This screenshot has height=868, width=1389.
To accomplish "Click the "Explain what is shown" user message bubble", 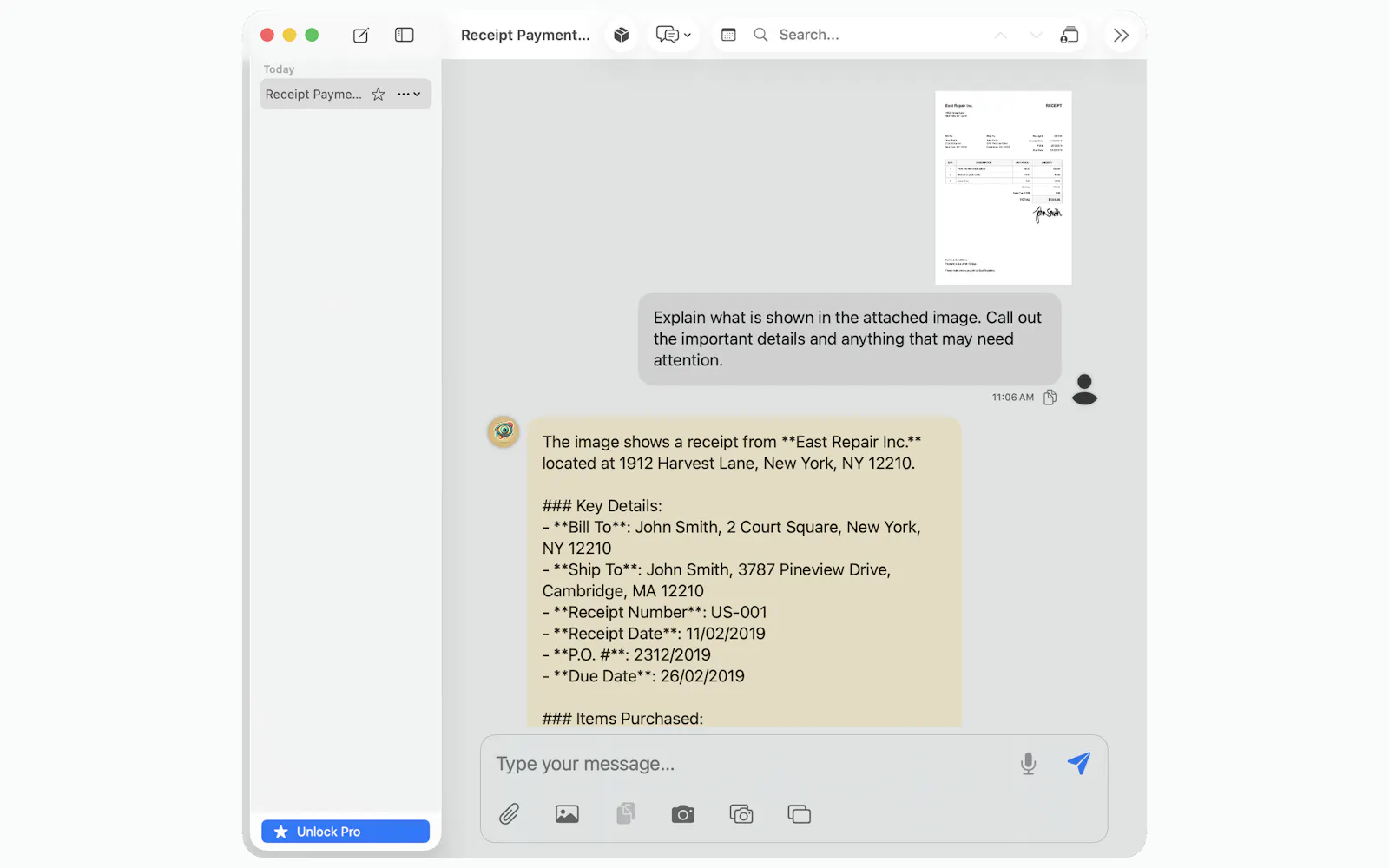I will [850, 339].
